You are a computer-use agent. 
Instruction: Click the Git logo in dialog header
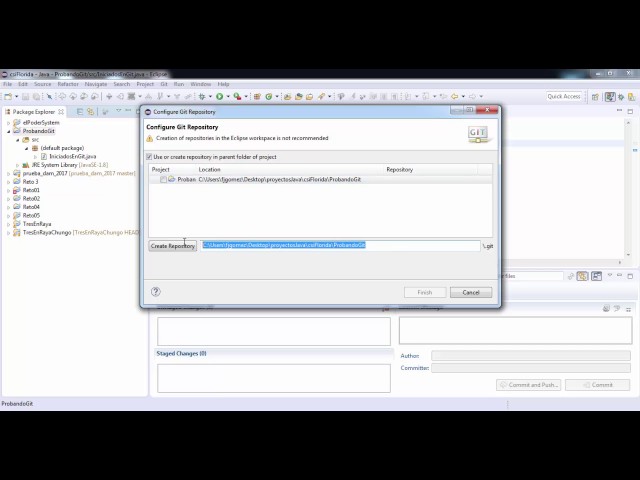pos(478,134)
